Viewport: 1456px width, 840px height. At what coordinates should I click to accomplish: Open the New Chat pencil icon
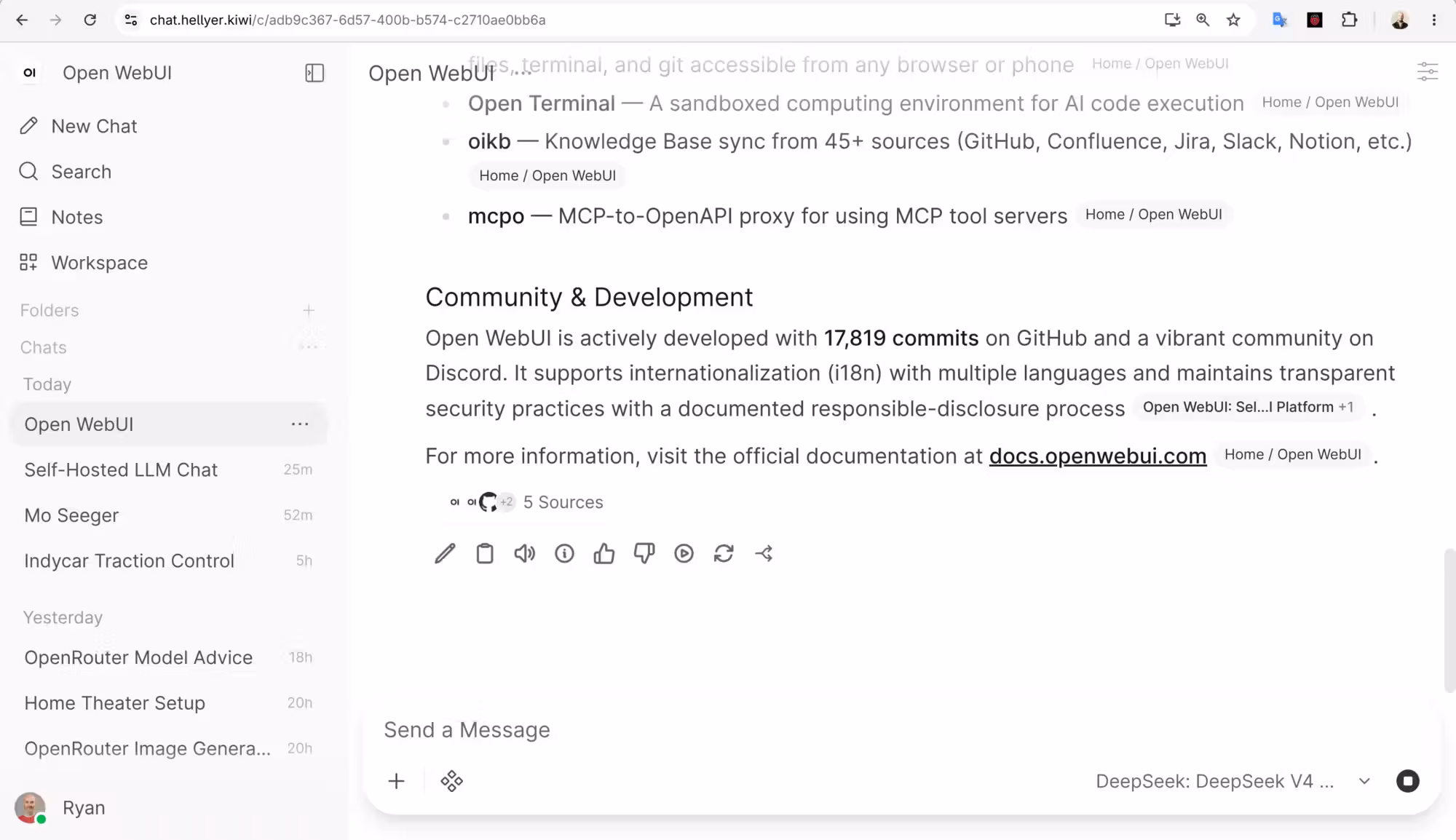point(28,126)
